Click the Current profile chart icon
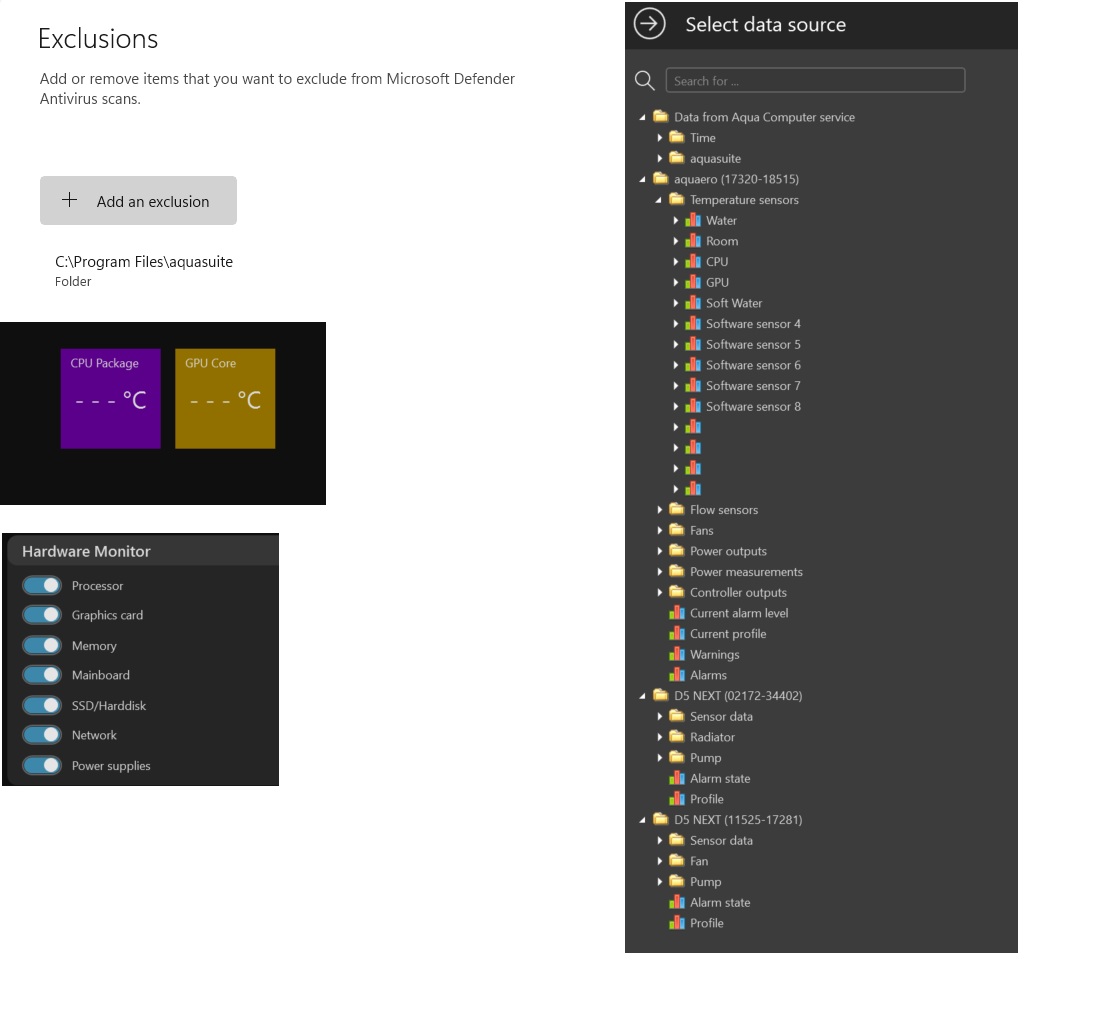Viewport: 1103px width, 1025px height. [x=677, y=633]
